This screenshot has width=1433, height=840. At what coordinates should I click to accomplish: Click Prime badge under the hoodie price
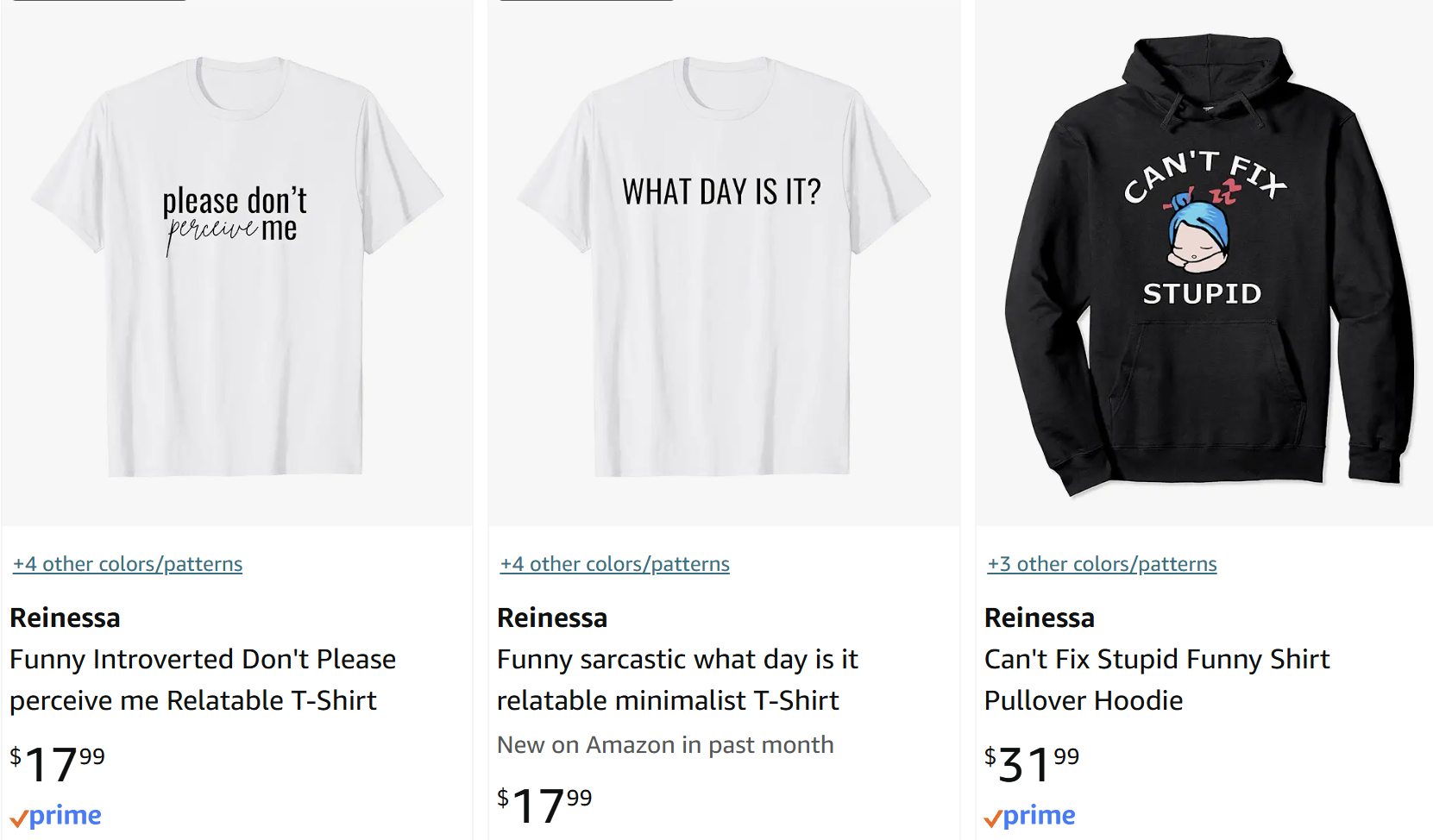point(1030,816)
